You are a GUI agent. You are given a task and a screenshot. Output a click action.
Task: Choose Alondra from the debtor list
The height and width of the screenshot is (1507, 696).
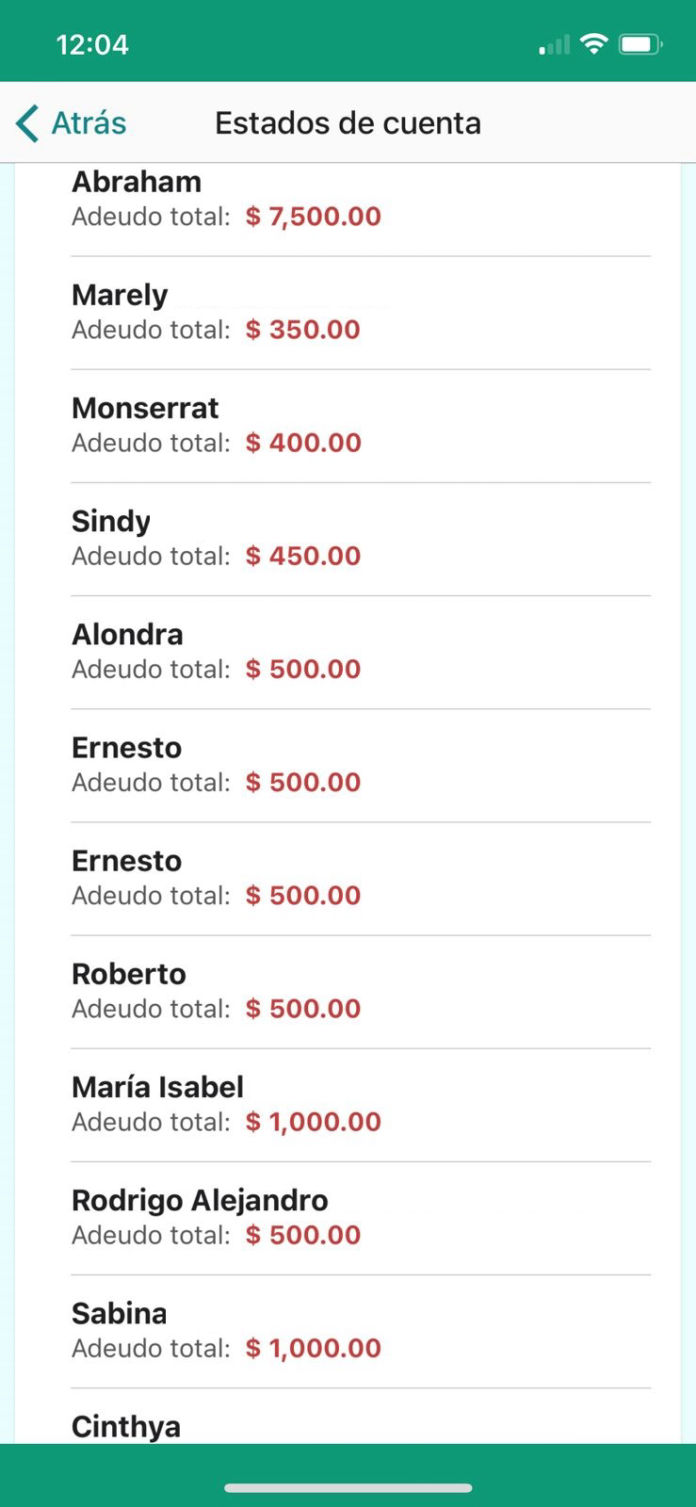(x=127, y=634)
